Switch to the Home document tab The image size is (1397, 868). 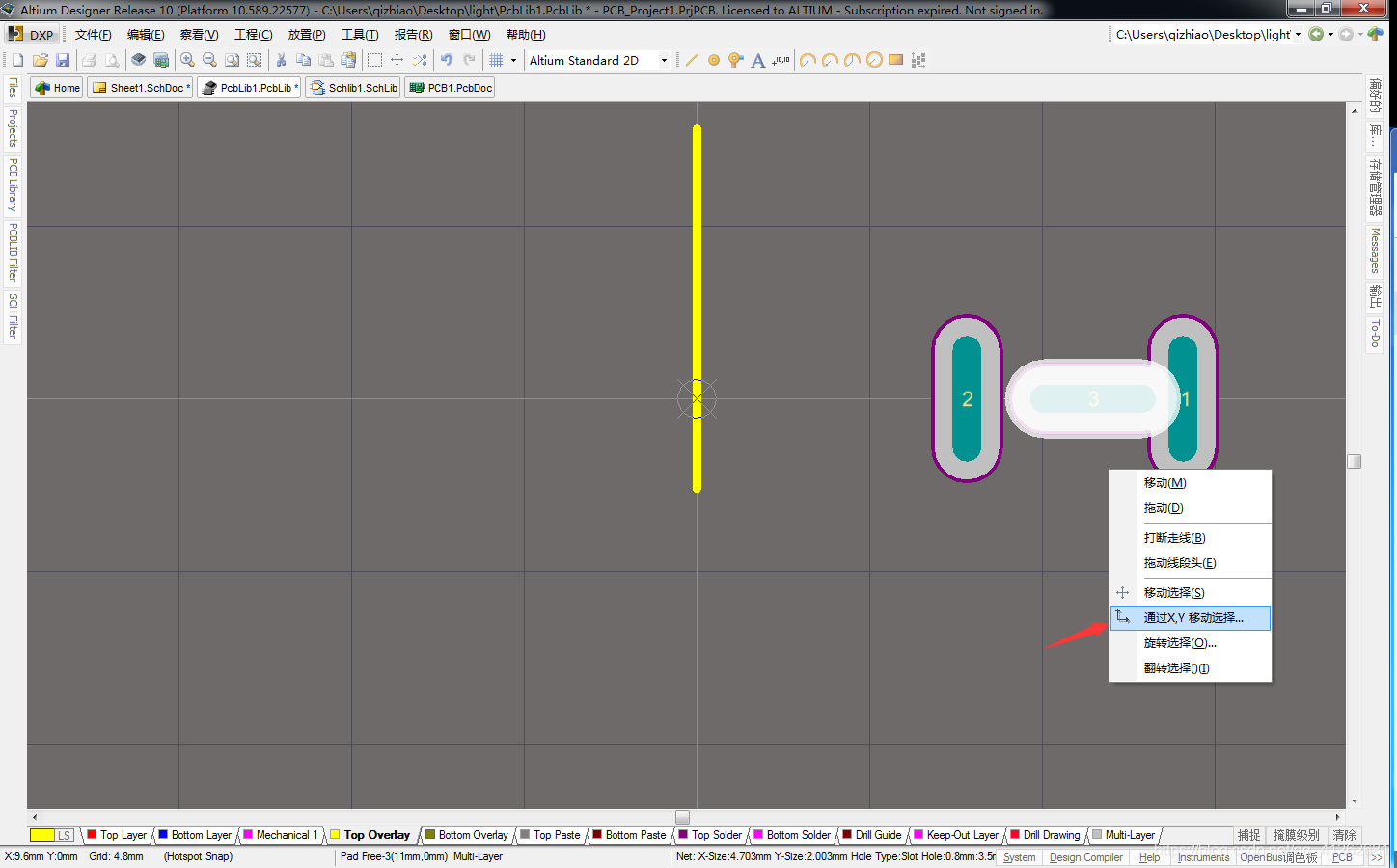pos(57,88)
